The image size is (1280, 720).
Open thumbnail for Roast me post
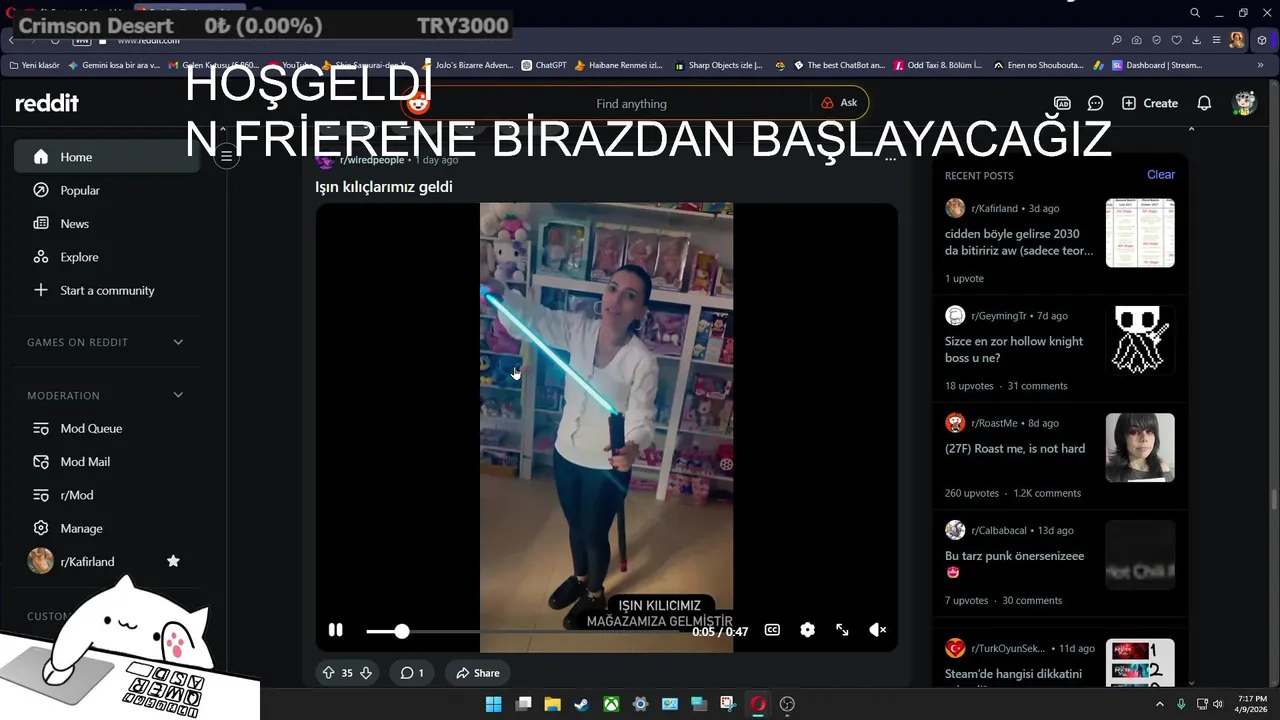tap(1140, 447)
